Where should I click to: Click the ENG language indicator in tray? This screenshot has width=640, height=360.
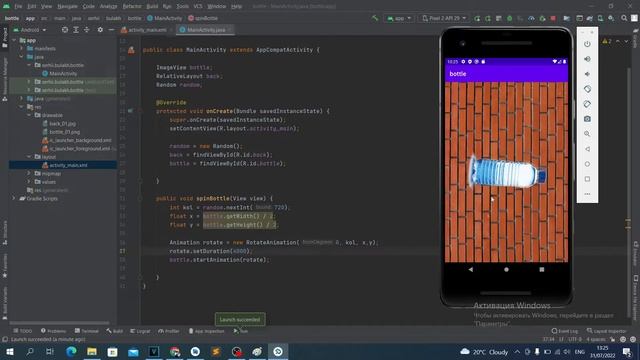point(580,351)
